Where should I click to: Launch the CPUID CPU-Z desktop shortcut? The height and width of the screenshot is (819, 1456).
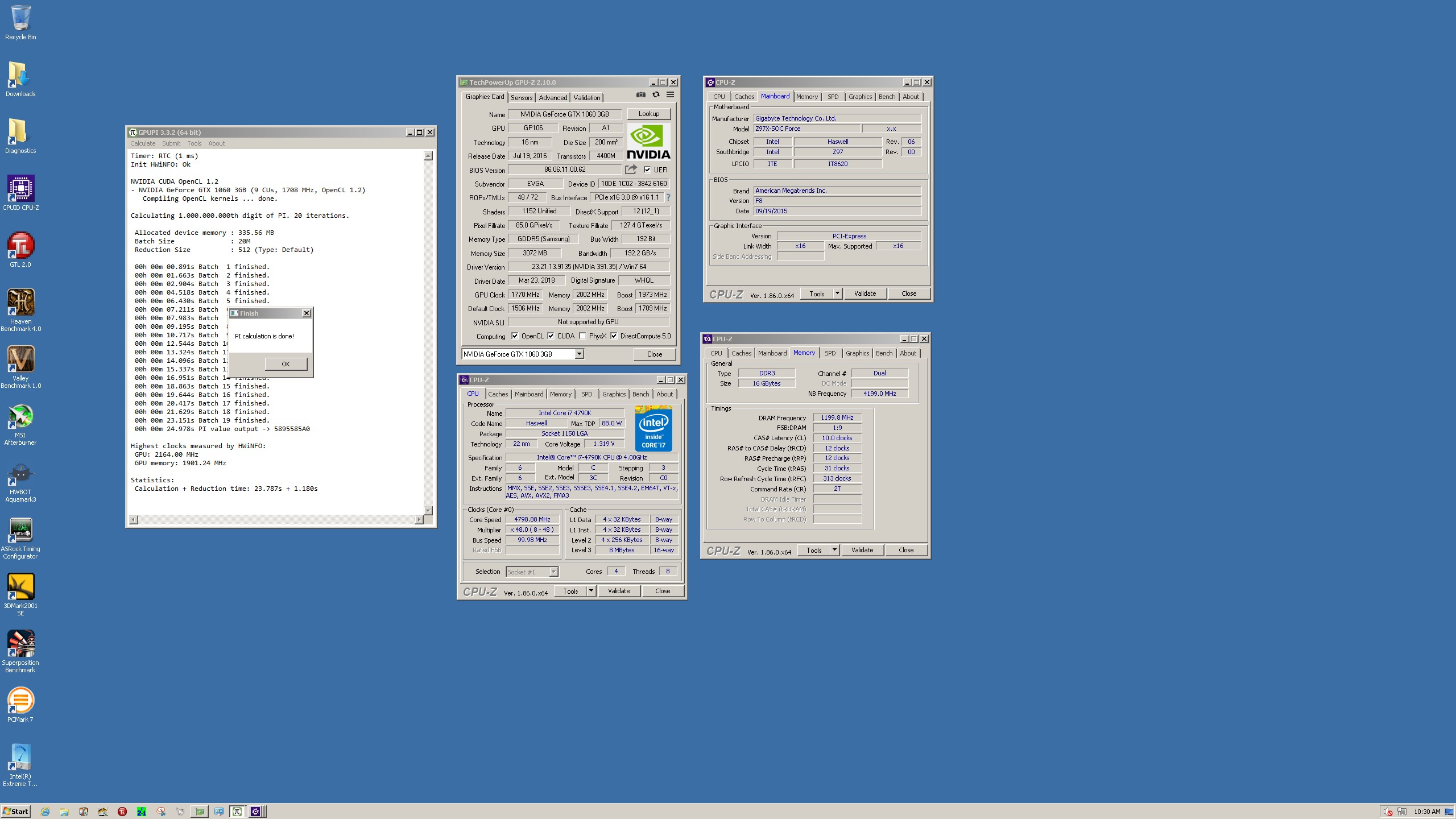coord(20,193)
